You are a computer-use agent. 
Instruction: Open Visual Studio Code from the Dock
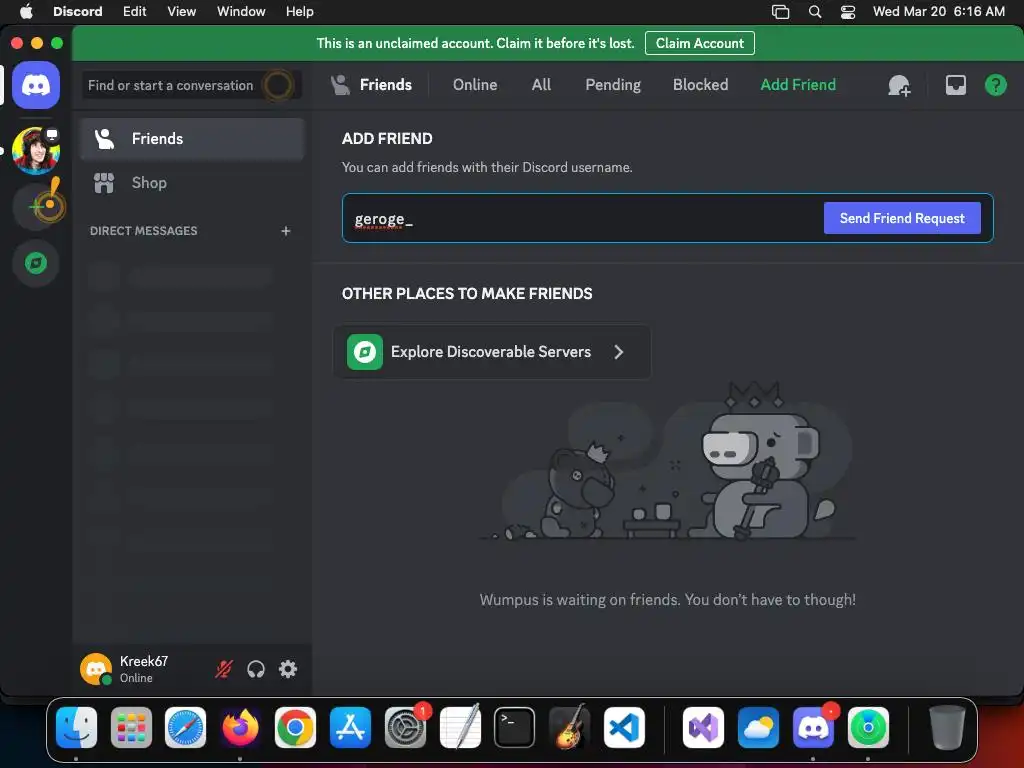point(624,727)
